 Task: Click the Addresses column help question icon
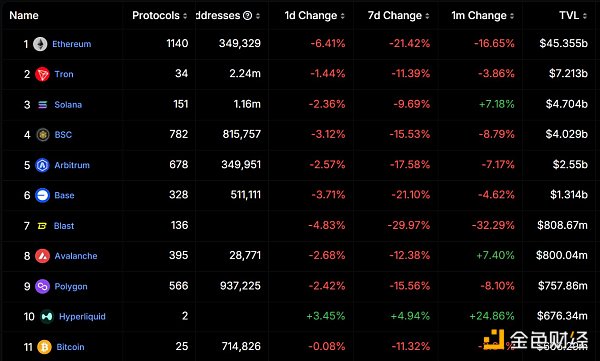pyautogui.click(x=248, y=15)
